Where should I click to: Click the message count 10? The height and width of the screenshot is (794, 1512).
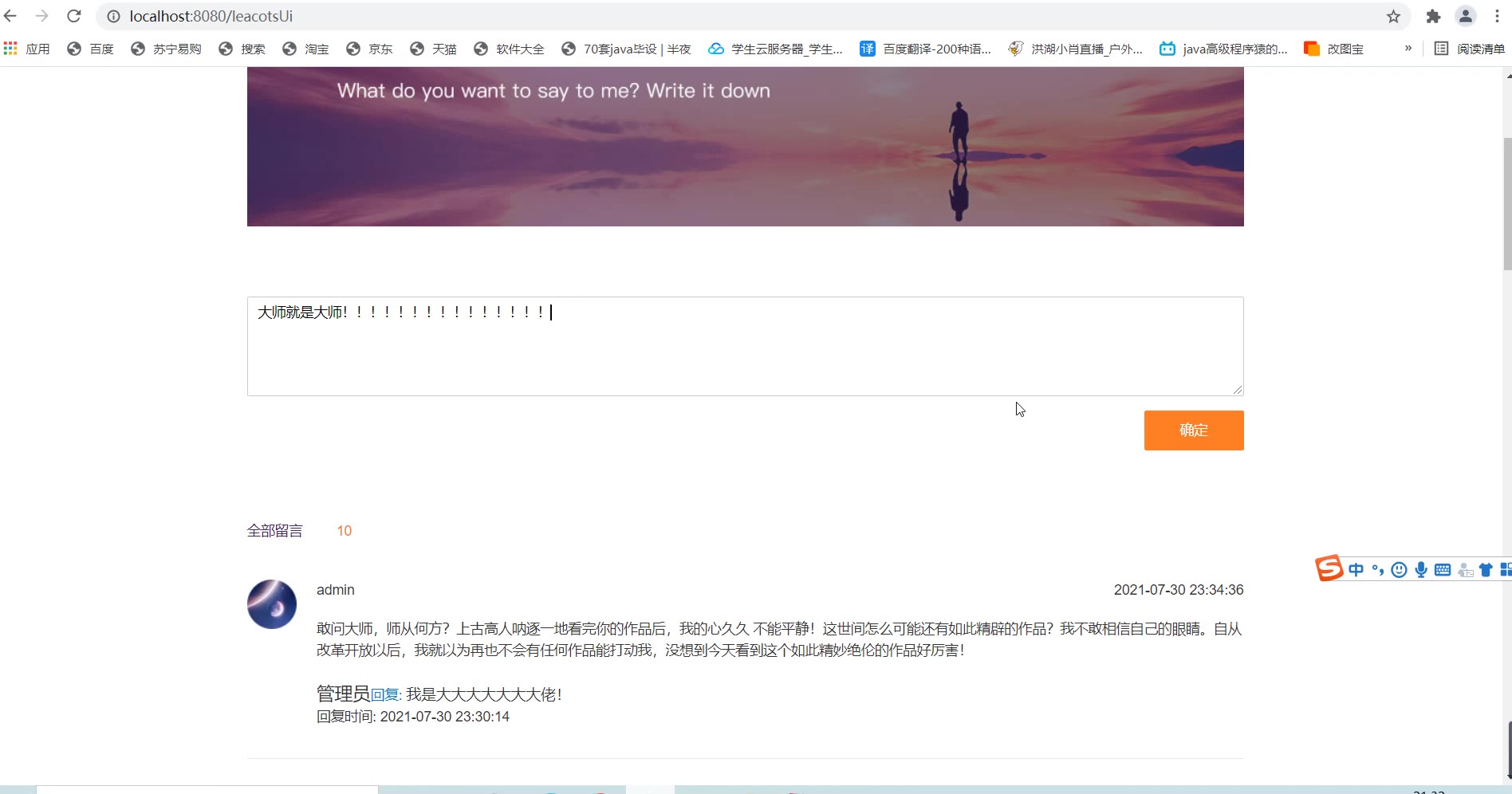click(x=345, y=531)
